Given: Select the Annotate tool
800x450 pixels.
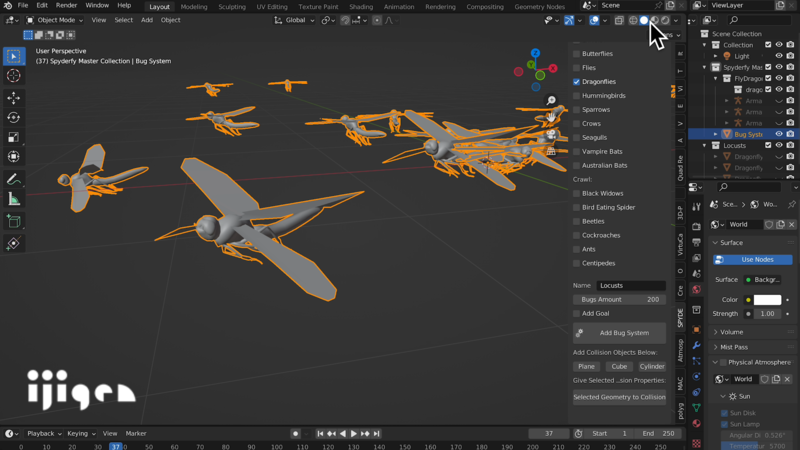Looking at the screenshot, I should [x=14, y=179].
